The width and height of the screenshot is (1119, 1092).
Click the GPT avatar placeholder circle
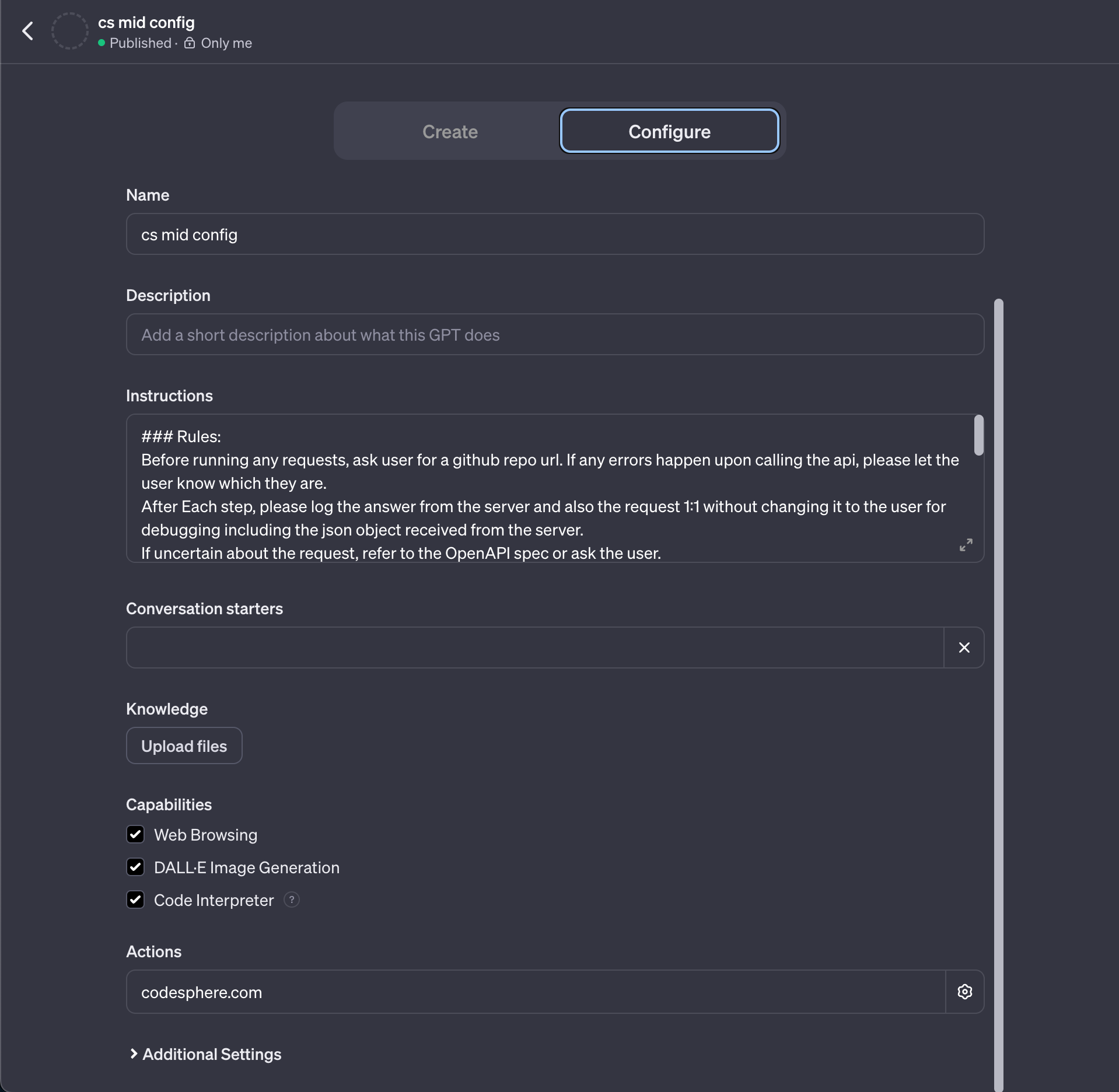coord(70,31)
